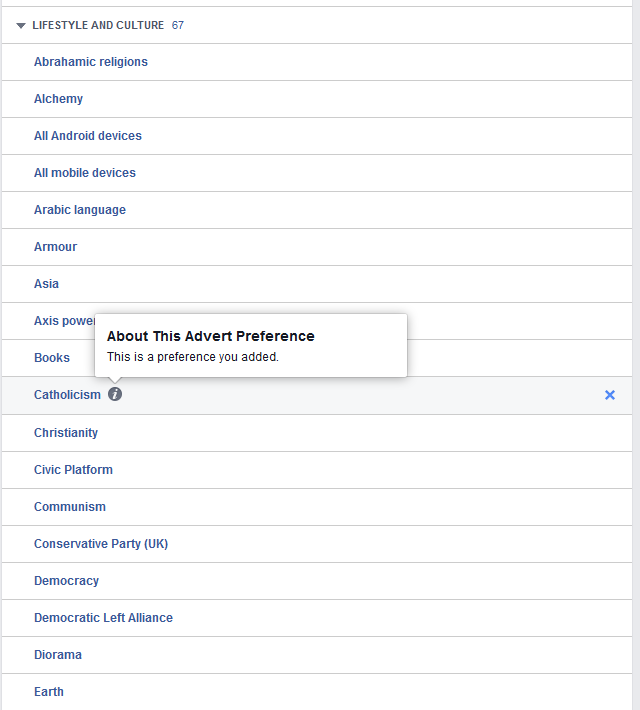Open Civic Platform preference

[73, 470]
